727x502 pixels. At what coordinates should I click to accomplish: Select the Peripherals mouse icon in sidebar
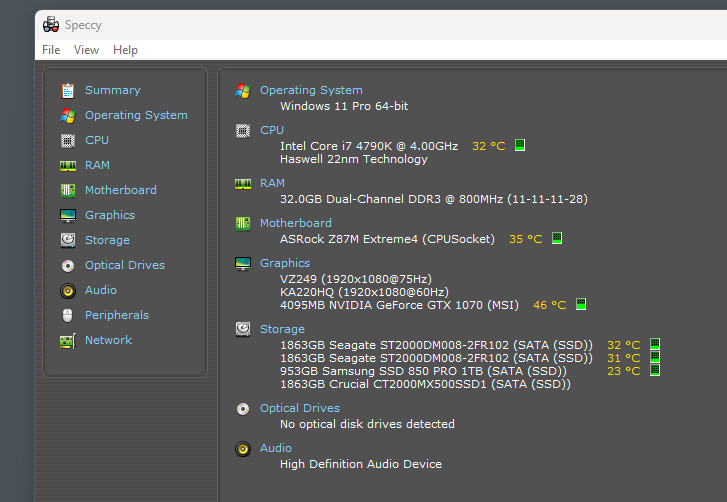coord(68,315)
